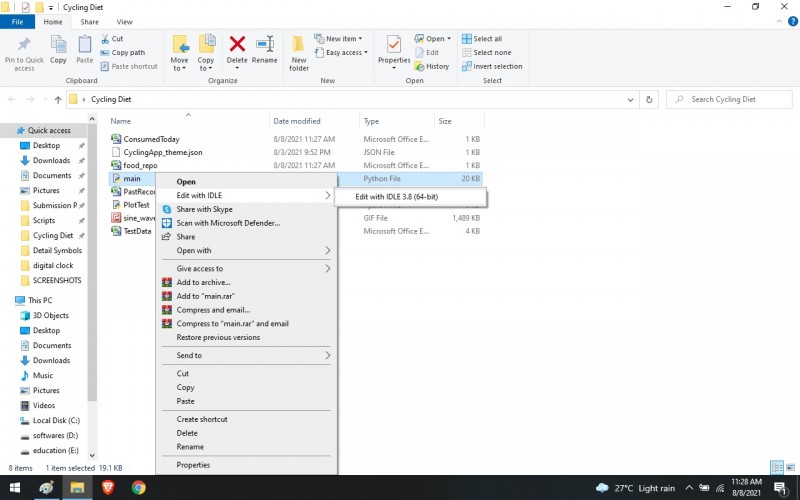
Task: Click the red Delete icon in ribbon
Action: pyautogui.click(x=237, y=44)
